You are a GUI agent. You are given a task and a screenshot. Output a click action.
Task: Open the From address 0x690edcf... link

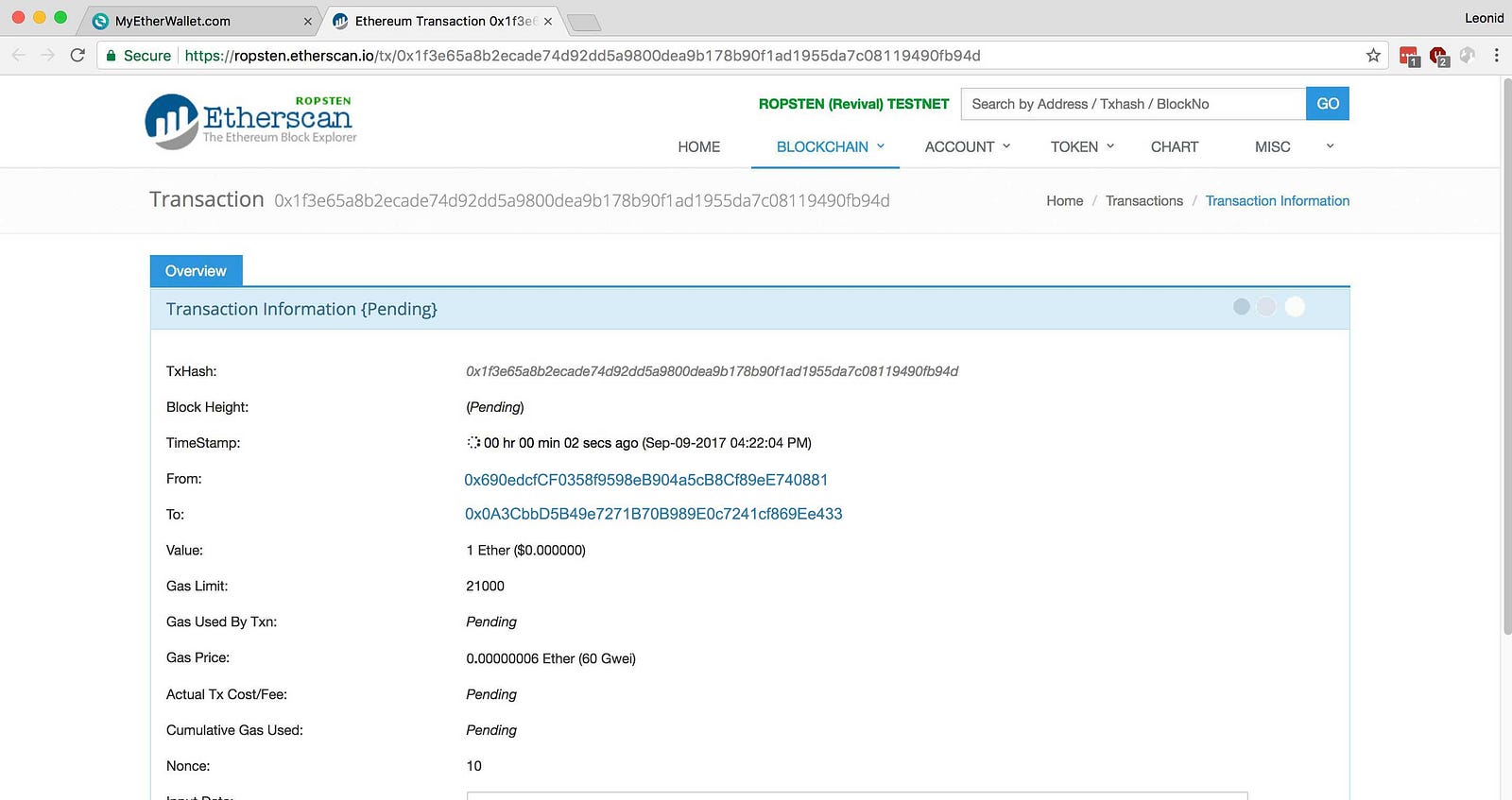[x=646, y=480]
